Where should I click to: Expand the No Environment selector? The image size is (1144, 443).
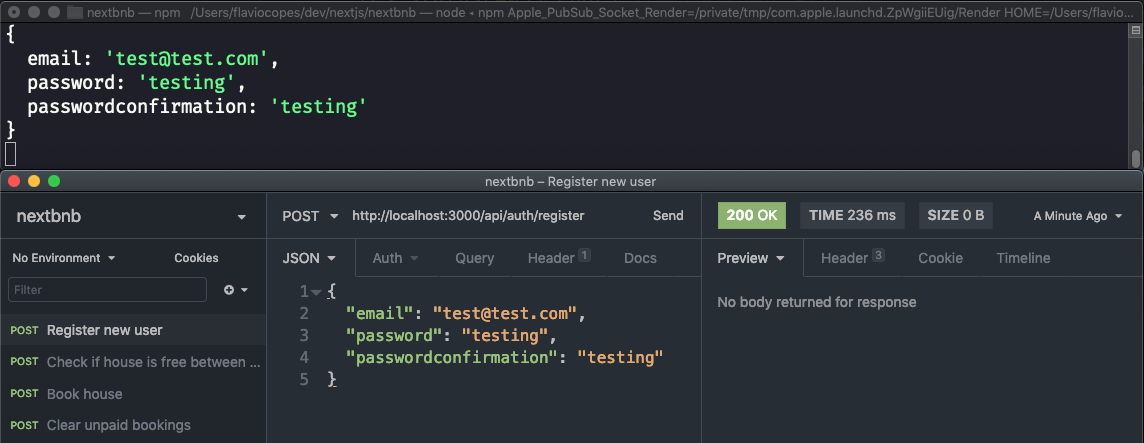(x=64, y=258)
